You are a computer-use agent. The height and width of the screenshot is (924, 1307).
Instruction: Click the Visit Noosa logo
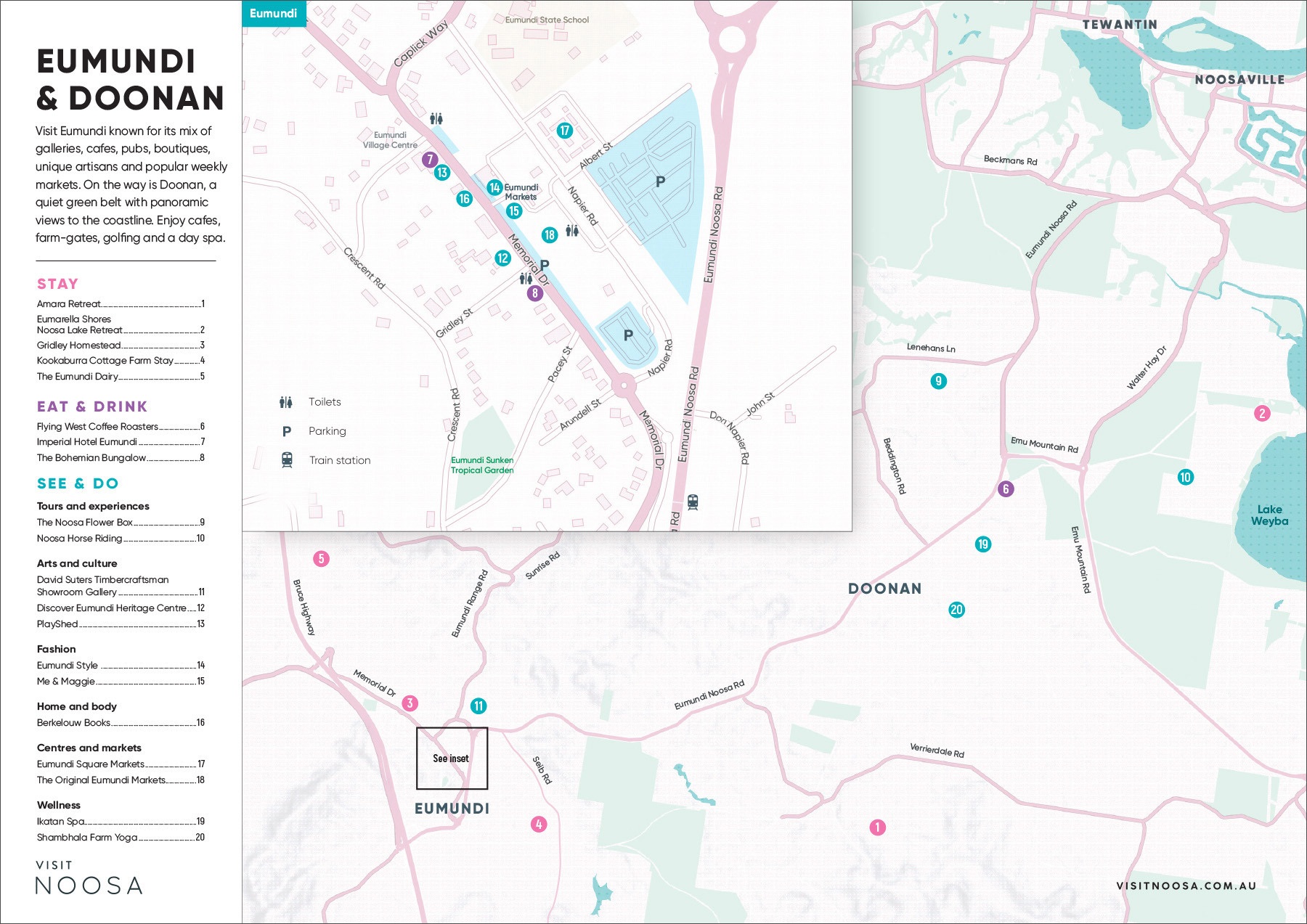[89, 878]
